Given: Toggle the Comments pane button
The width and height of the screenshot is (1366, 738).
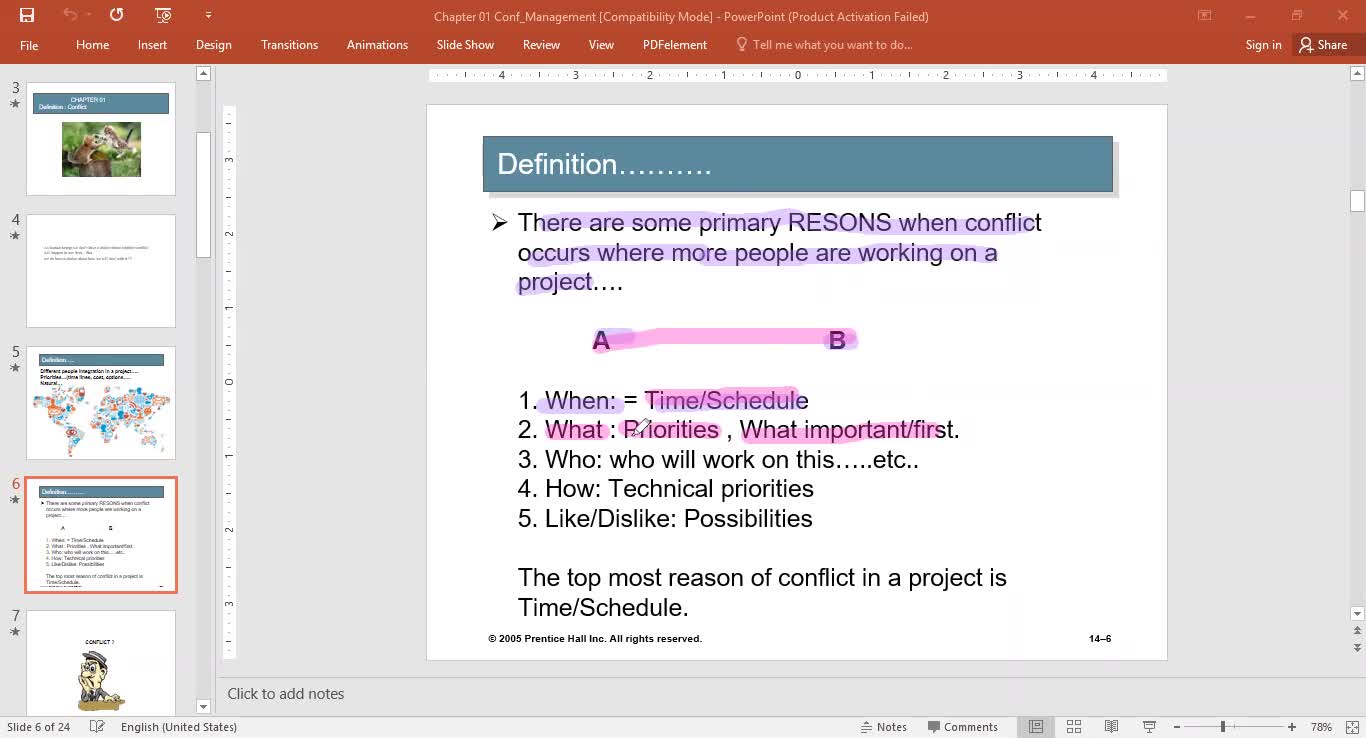Looking at the screenshot, I should pos(962,727).
